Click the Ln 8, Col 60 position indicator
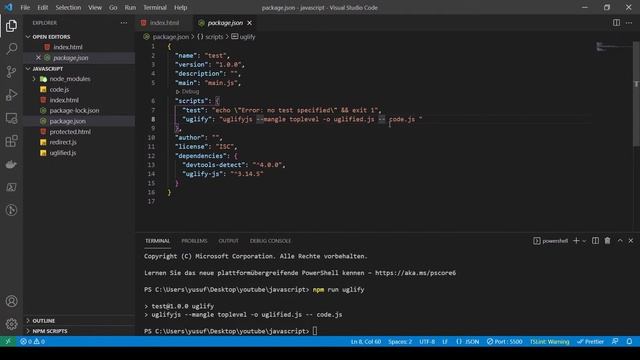Image resolution: width=640 pixels, height=360 pixels. point(366,342)
